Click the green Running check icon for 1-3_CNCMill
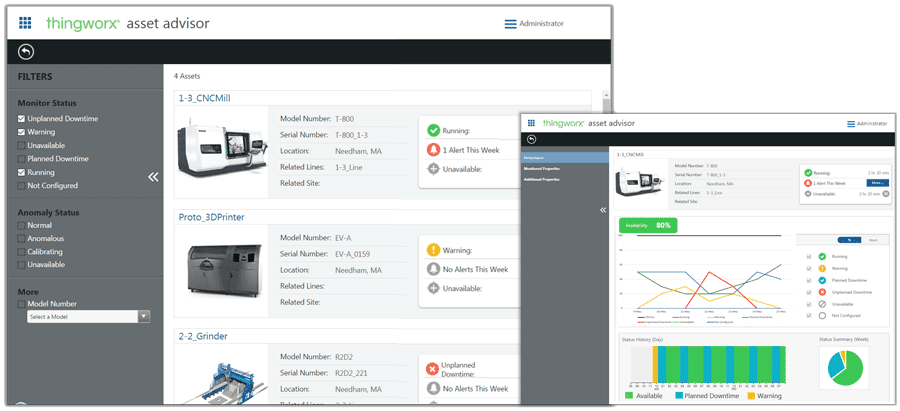Screen dimensions: 900x411 (433, 131)
